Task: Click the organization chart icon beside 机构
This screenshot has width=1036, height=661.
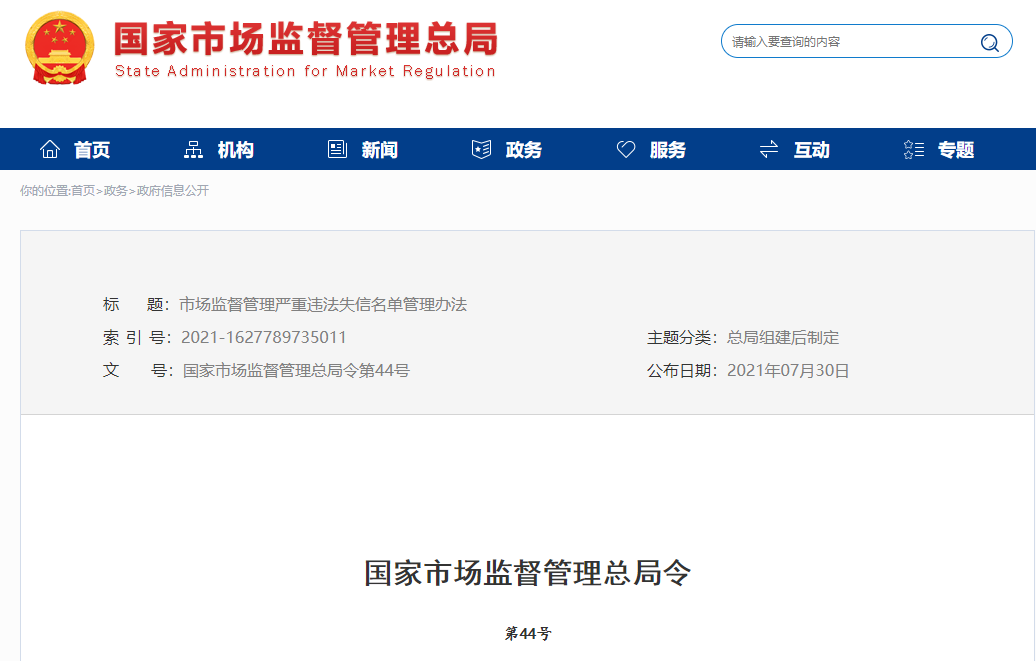Action: point(194,150)
